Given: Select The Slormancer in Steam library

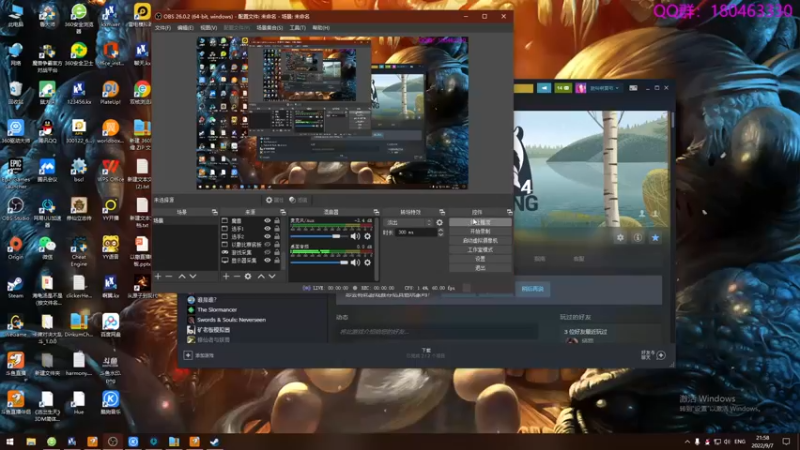Looking at the screenshot, I should click(x=217, y=310).
